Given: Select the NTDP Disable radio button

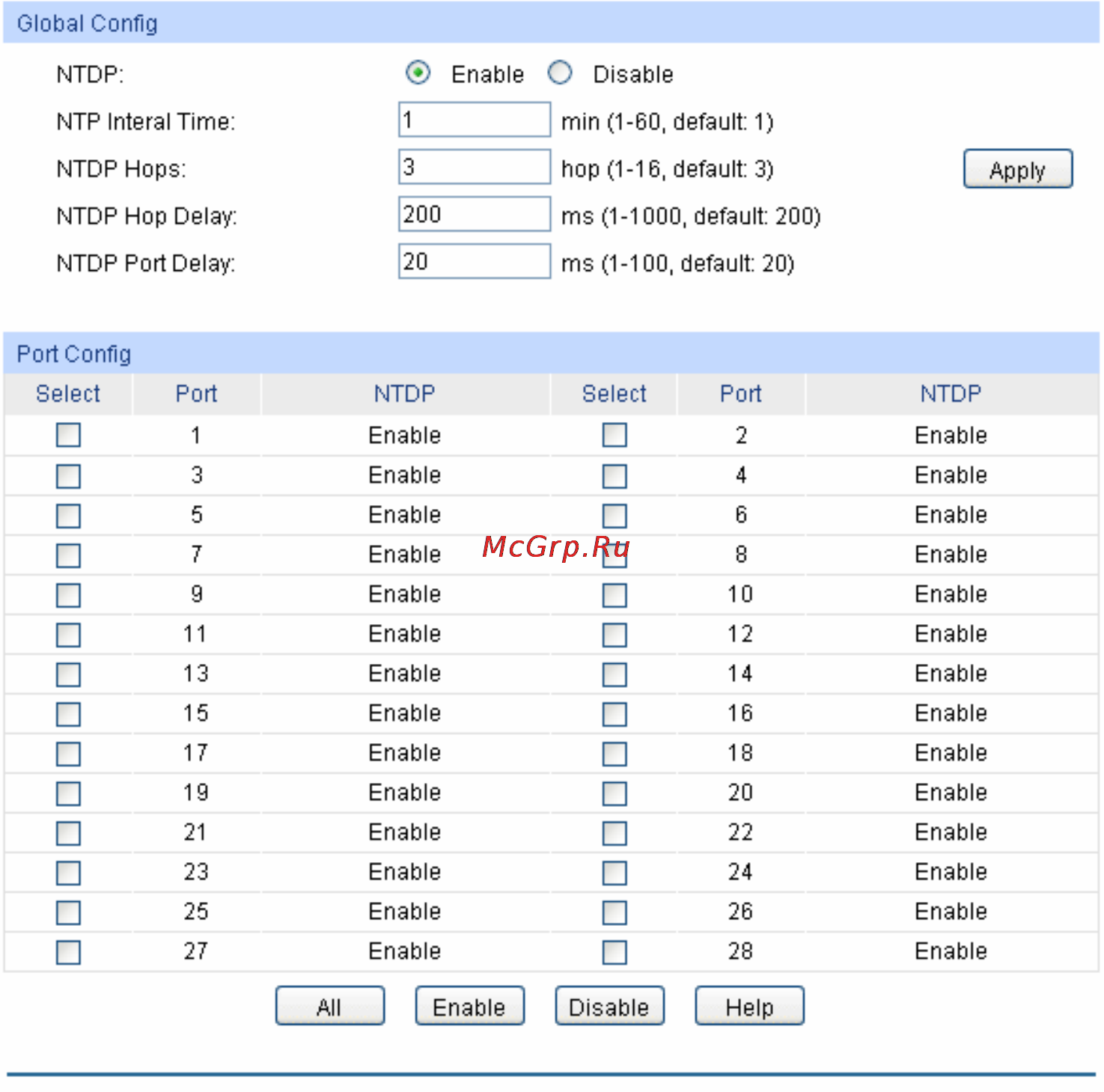Looking at the screenshot, I should click(x=560, y=73).
